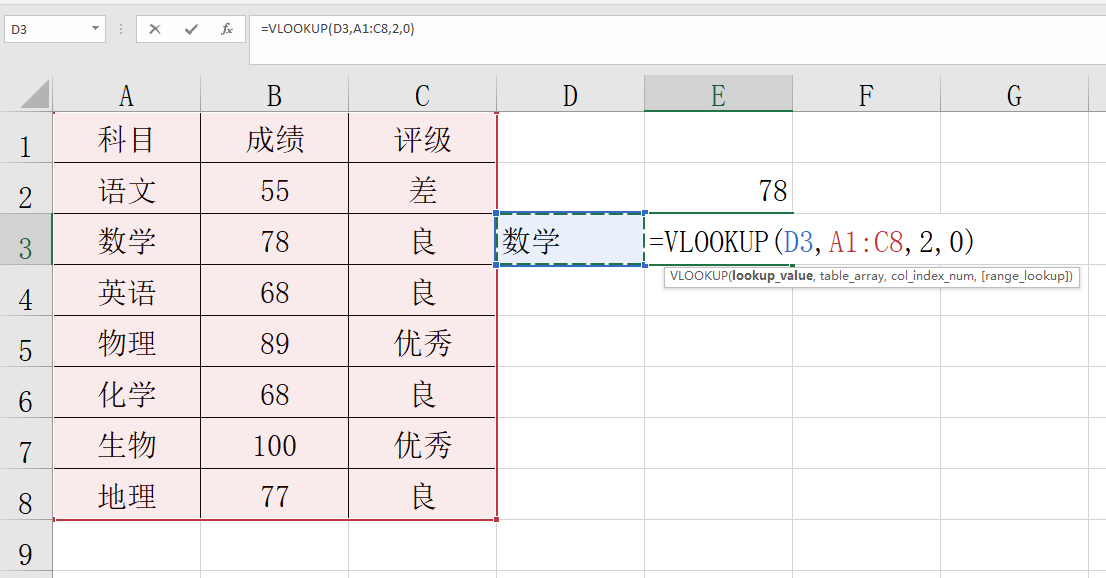The width and height of the screenshot is (1106, 578).
Task: Select row 5 header
Action: 26,341
